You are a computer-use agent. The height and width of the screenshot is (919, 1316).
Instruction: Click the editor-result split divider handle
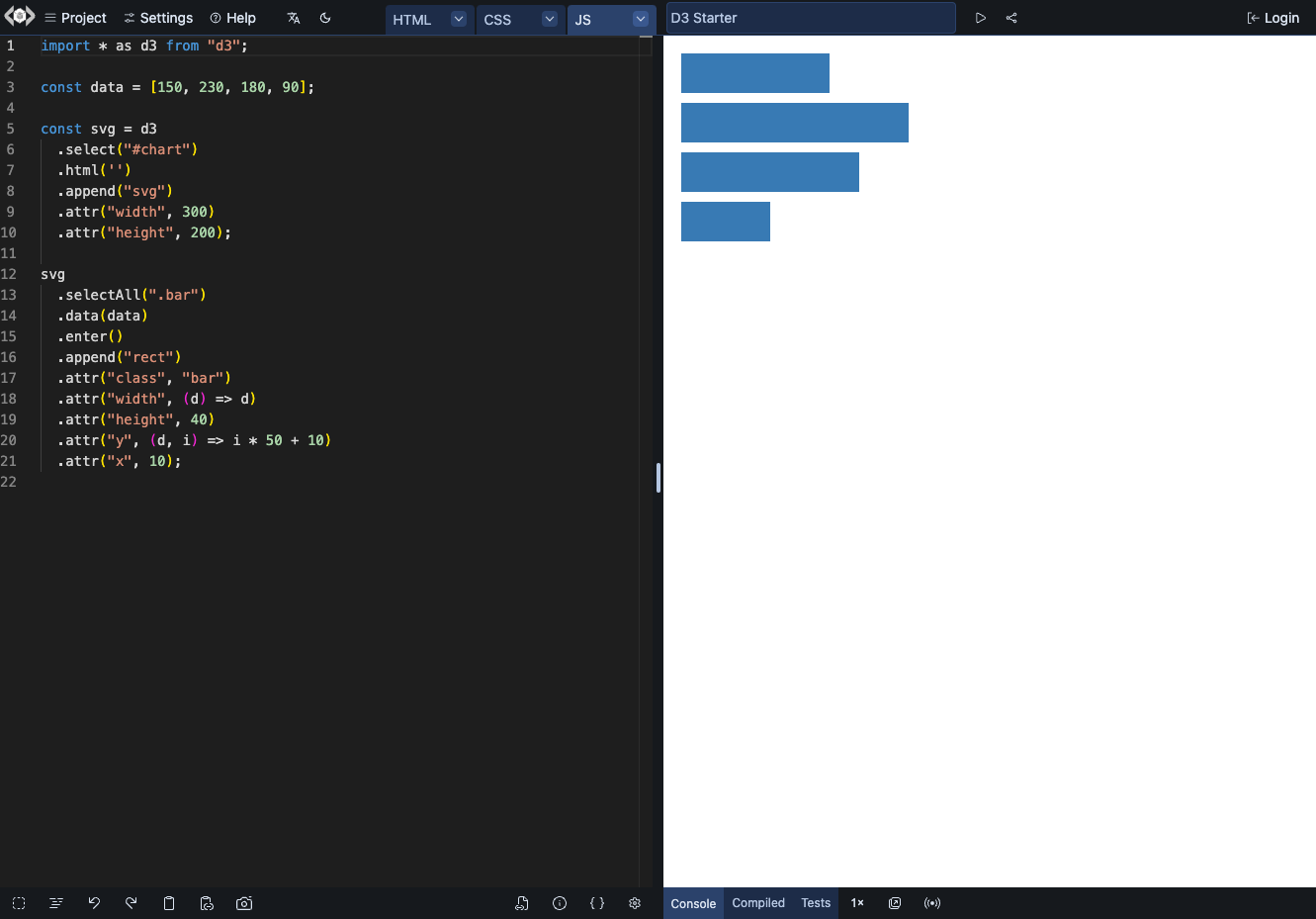[658, 478]
